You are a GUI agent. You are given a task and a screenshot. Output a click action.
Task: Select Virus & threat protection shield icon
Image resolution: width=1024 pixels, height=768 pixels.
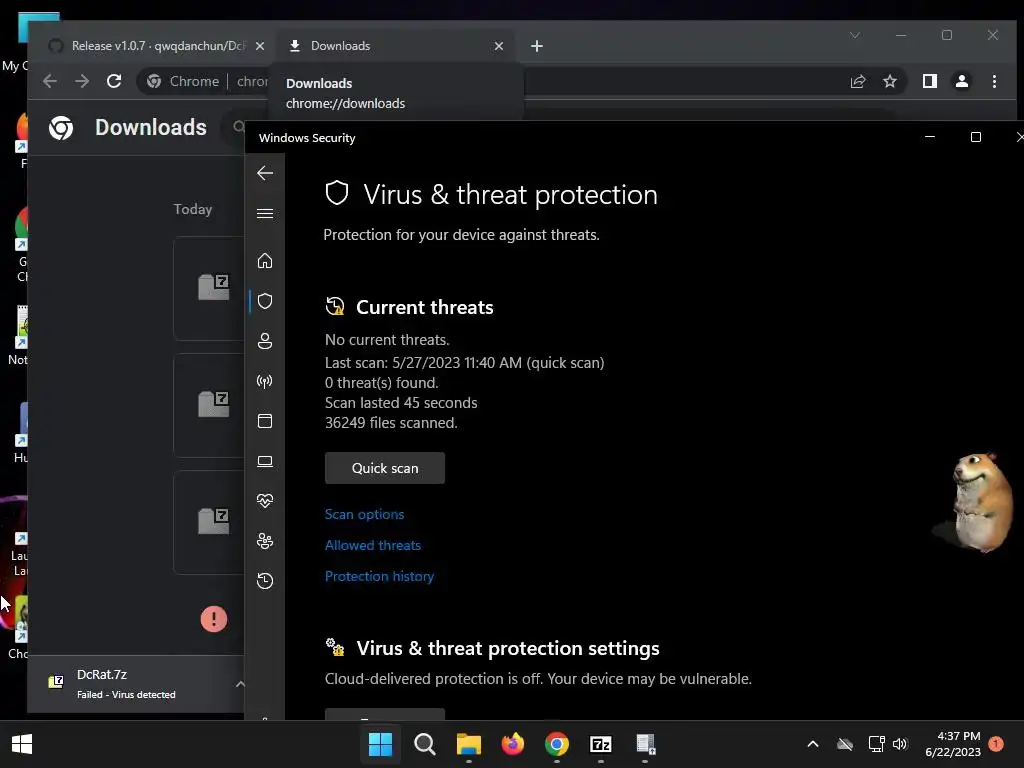(x=264, y=301)
